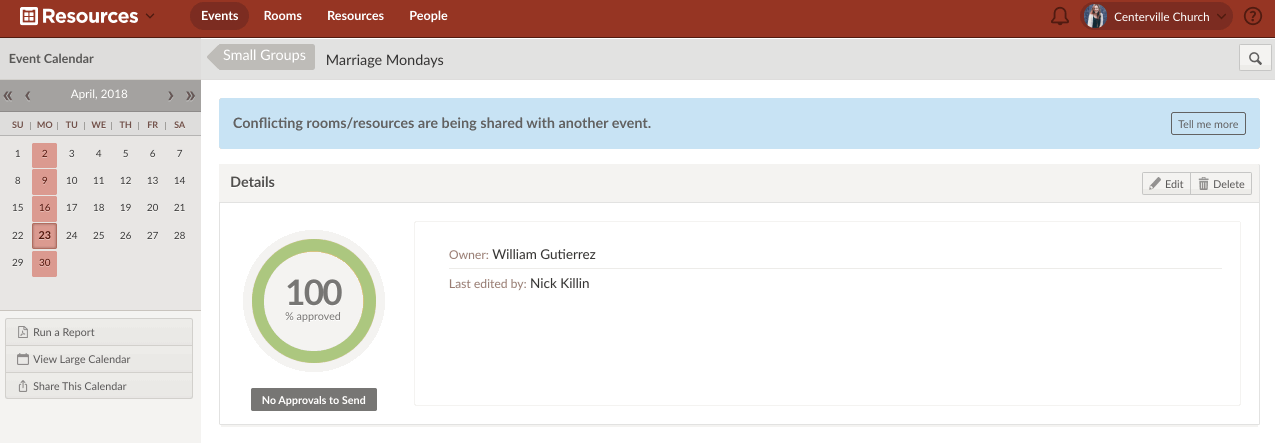Jump to next year with double-right arrow
Viewport: 1275px width, 443px height.
(190, 95)
